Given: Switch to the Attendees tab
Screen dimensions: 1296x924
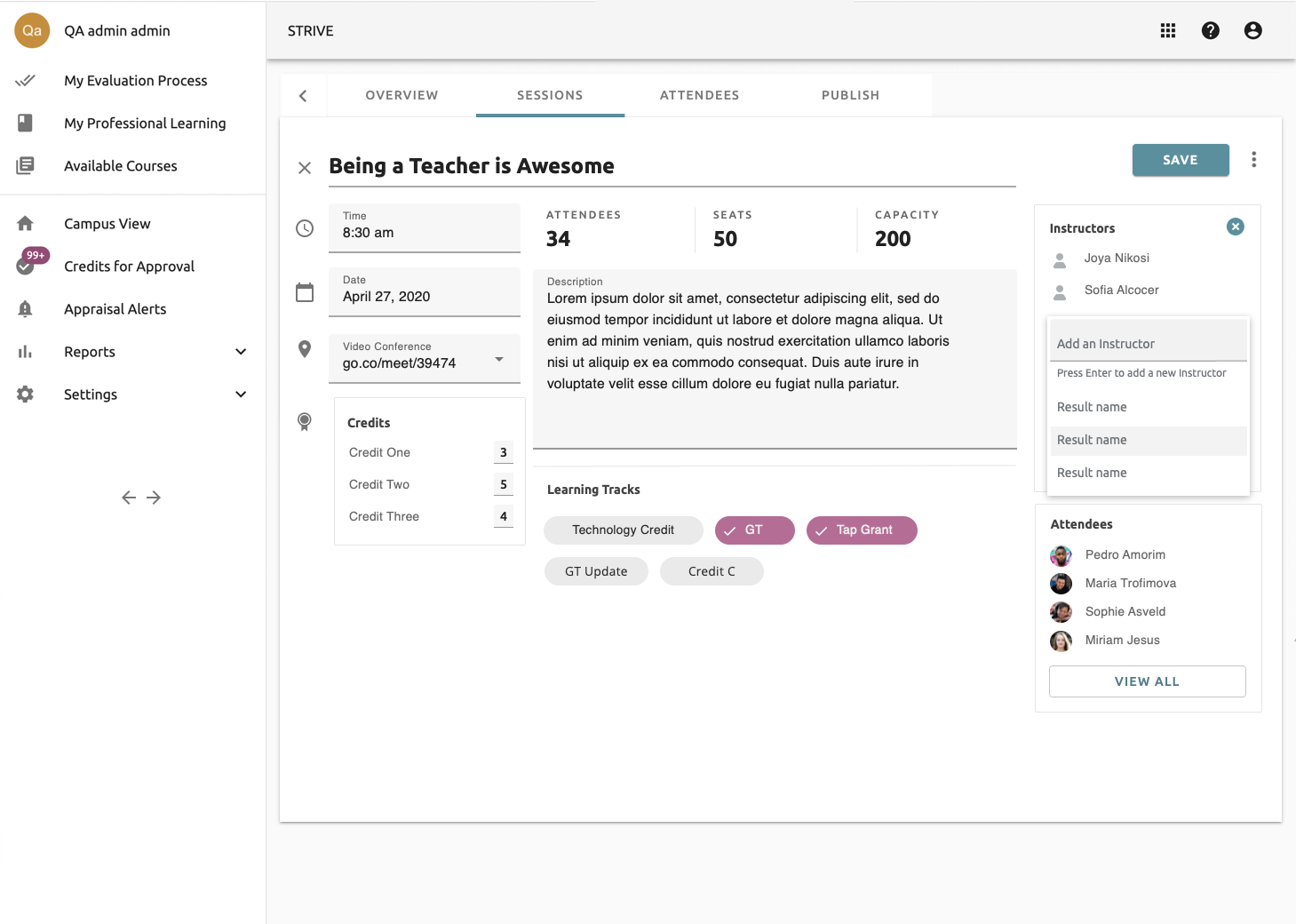Looking at the screenshot, I should [x=699, y=95].
